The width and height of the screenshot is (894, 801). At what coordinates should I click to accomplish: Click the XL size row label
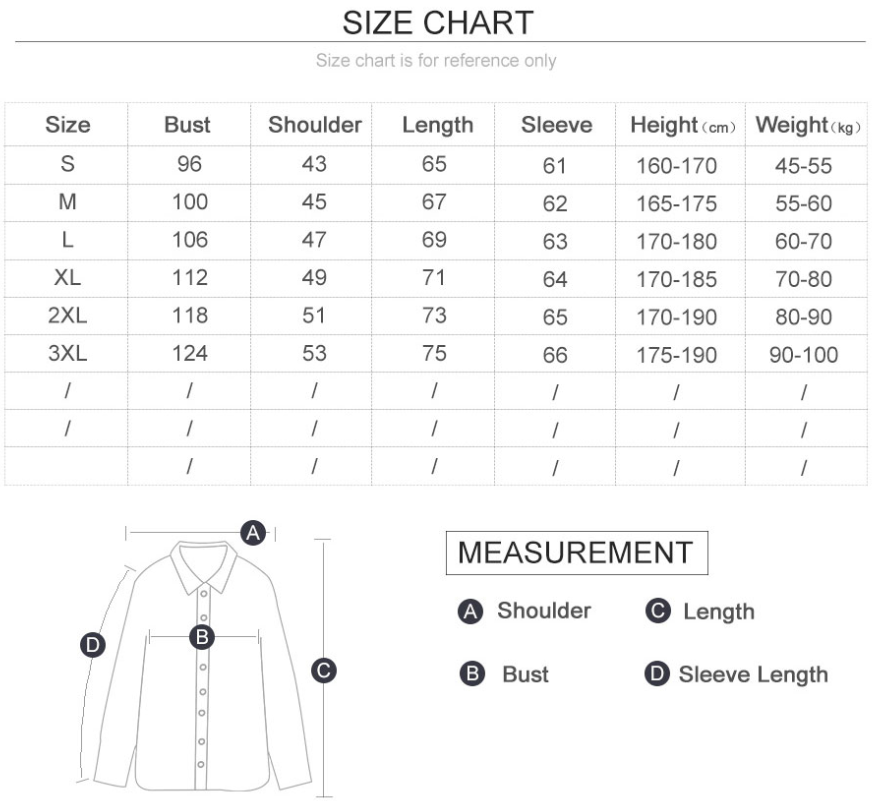coord(67,278)
